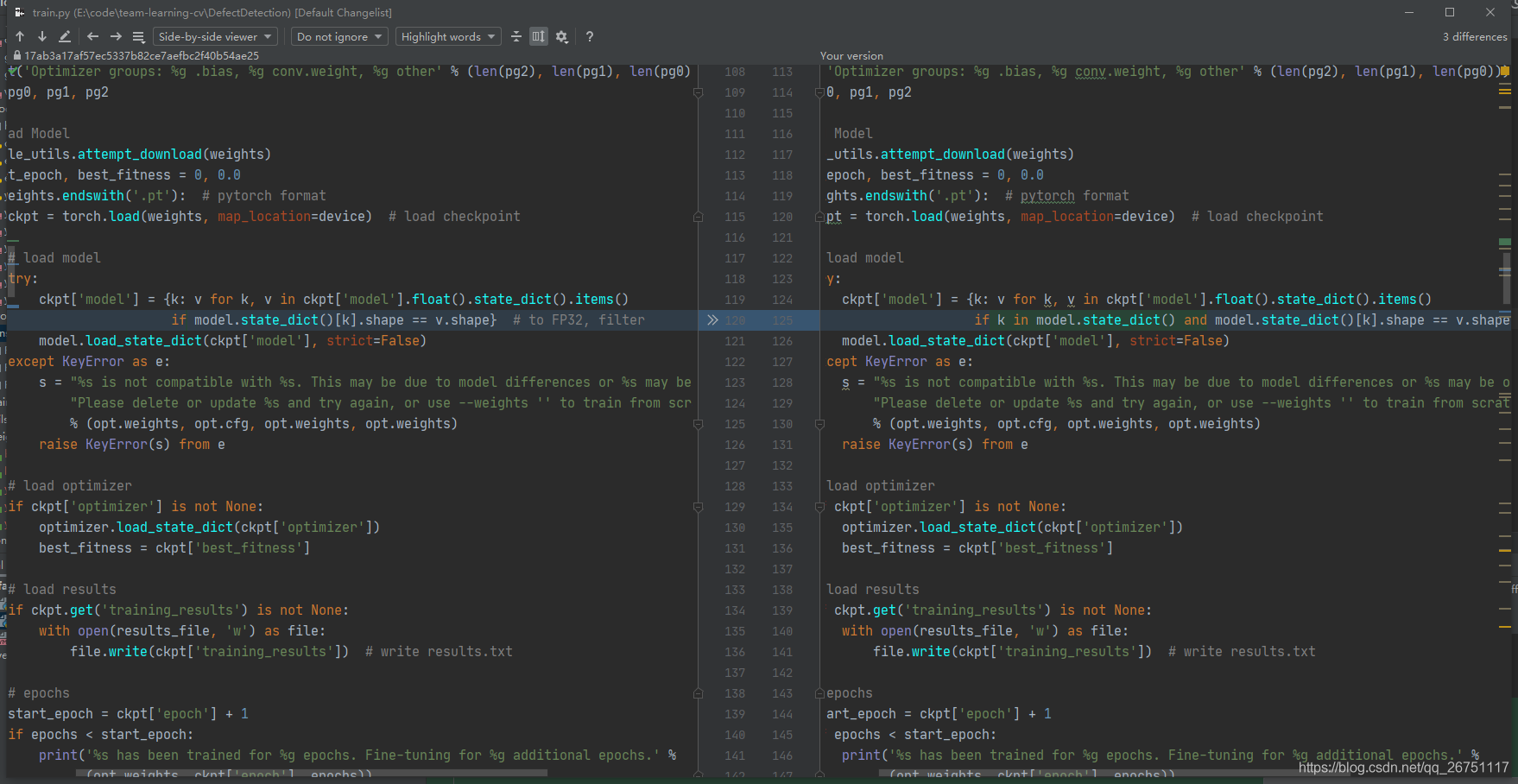The height and width of the screenshot is (784, 1518).
Task: Click the green change marker in right stripe
Action: click(1505, 243)
